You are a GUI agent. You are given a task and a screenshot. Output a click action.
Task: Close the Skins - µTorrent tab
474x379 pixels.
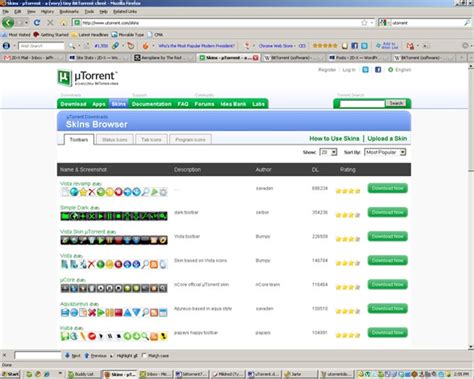click(x=256, y=58)
